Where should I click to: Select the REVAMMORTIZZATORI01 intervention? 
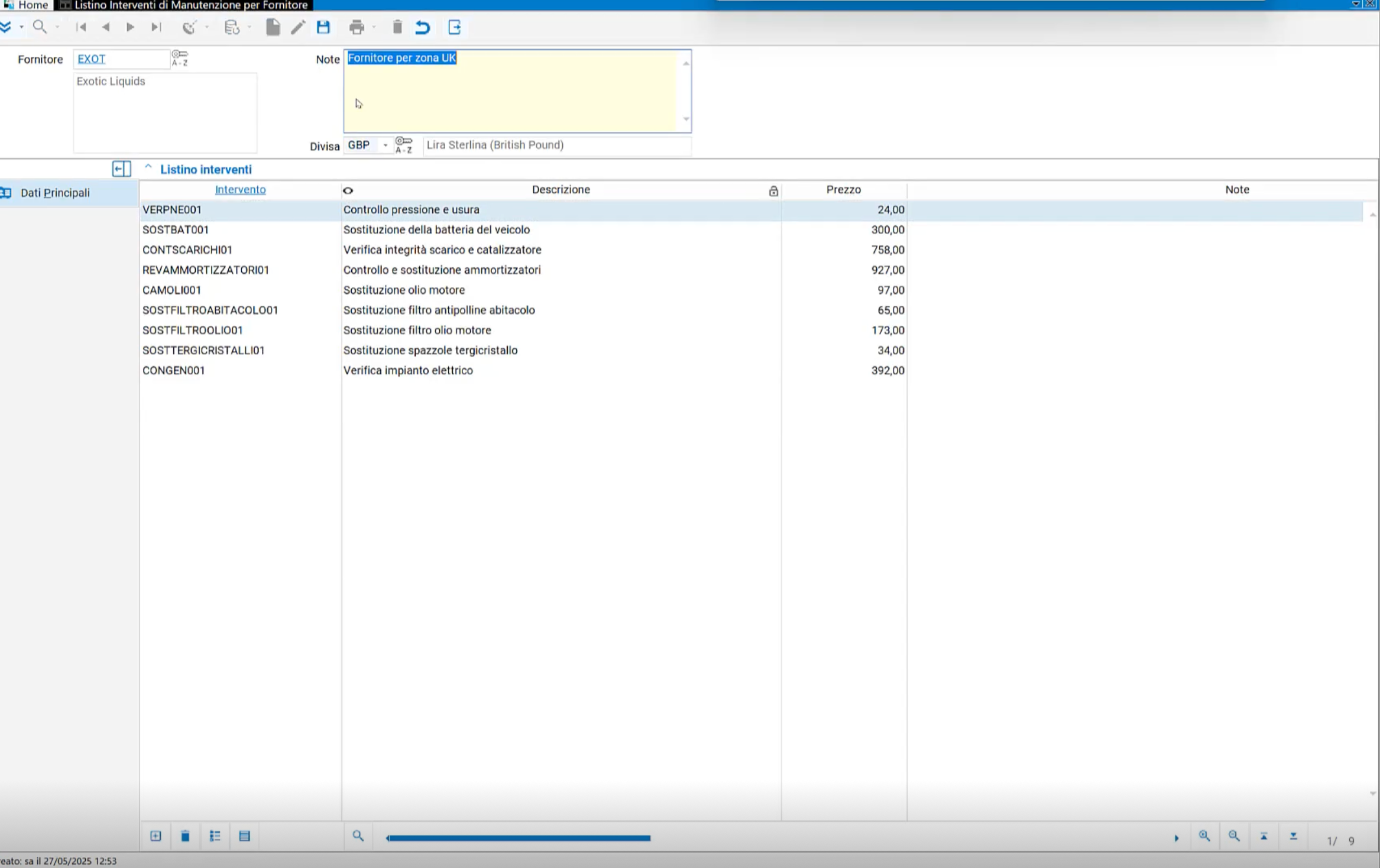pos(206,270)
